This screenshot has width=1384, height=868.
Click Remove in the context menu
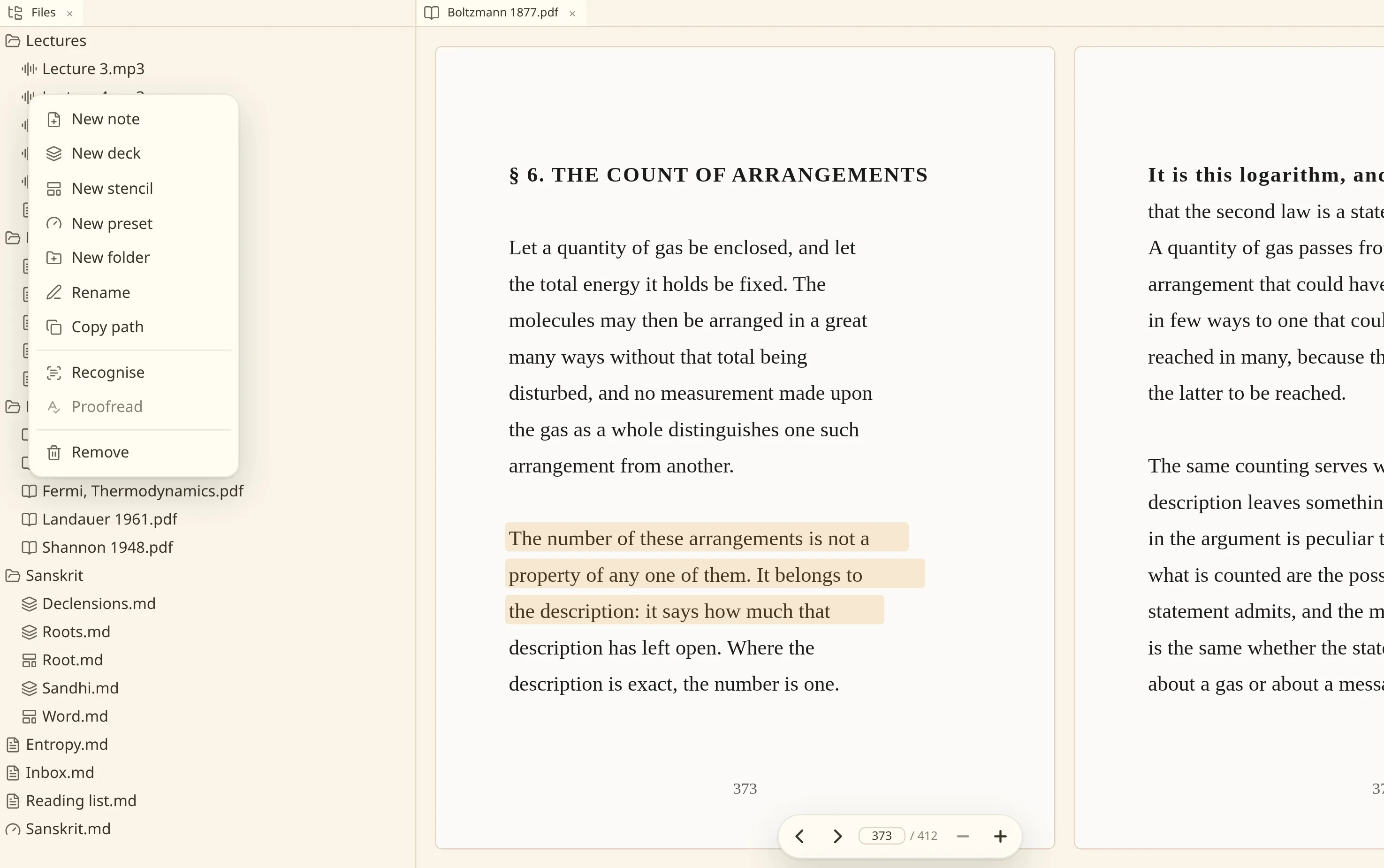tap(133, 452)
